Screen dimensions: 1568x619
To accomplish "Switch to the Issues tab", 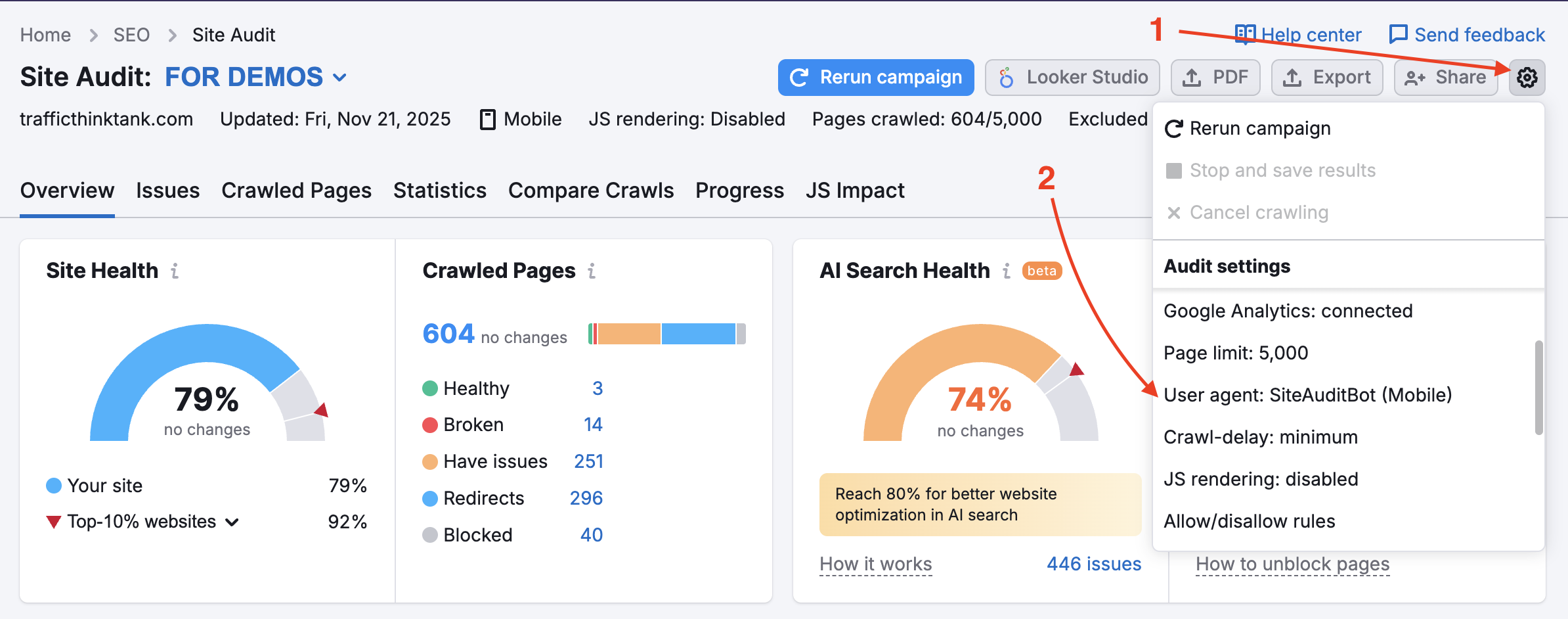I will pos(167,191).
